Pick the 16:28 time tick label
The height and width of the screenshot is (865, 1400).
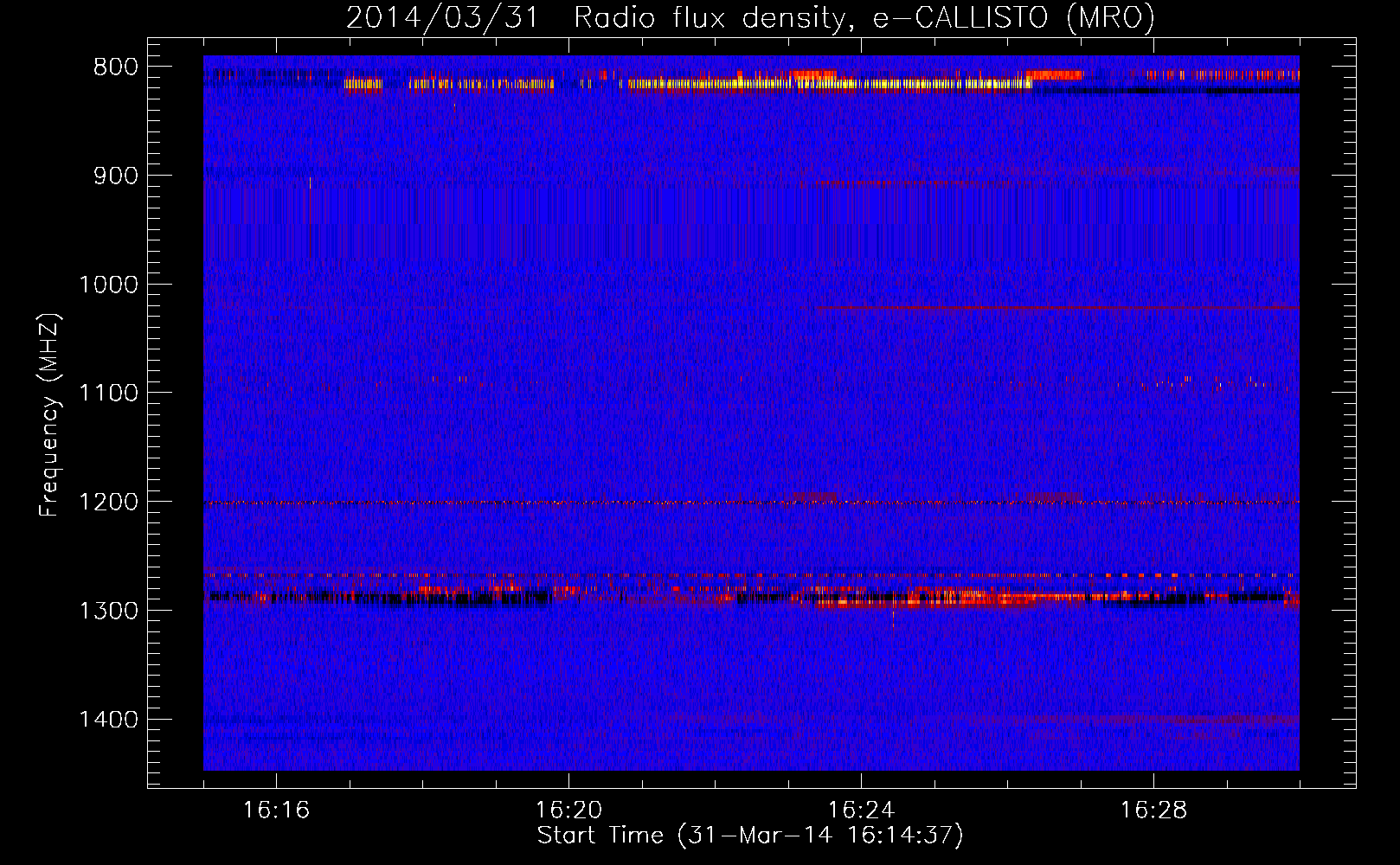(x=1153, y=811)
